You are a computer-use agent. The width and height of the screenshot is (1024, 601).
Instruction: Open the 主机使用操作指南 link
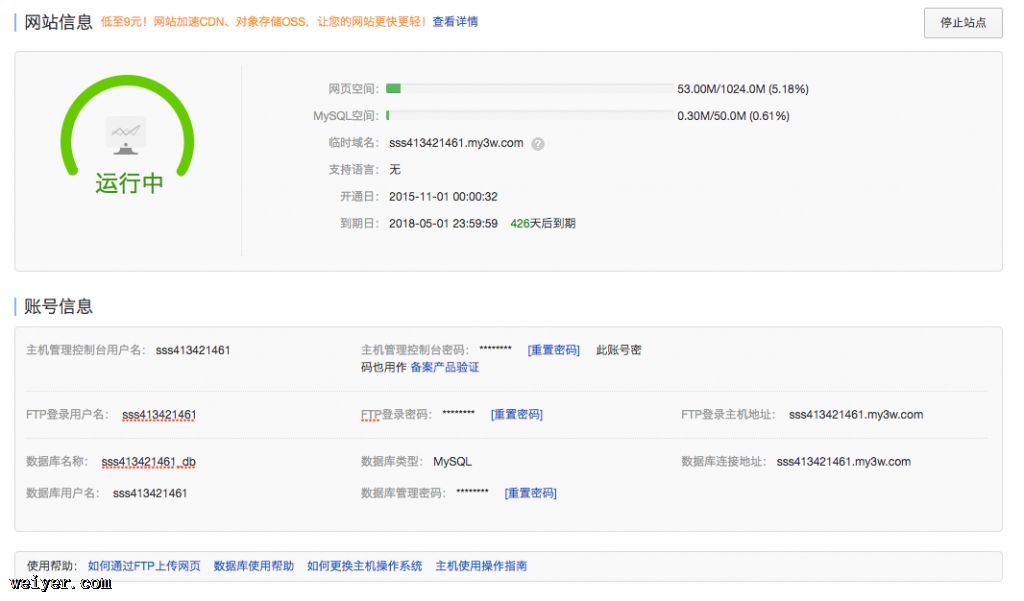[481, 566]
